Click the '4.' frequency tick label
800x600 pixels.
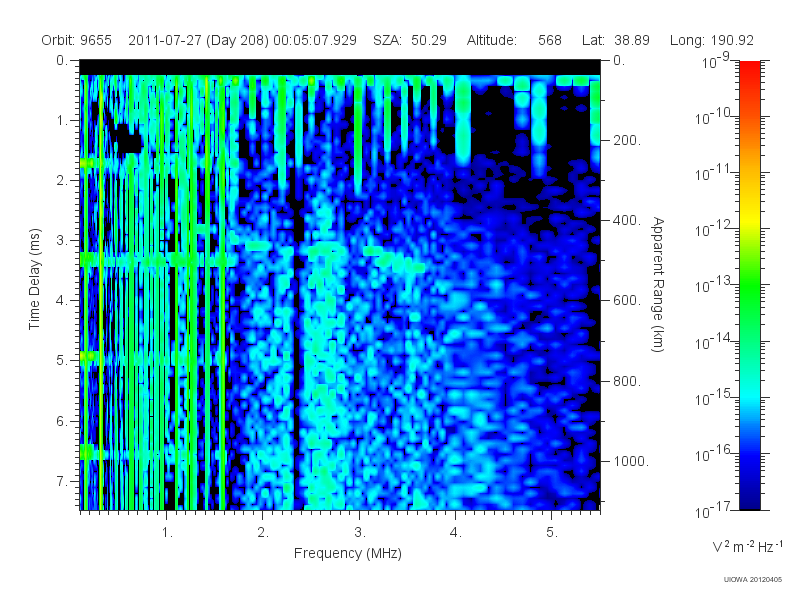click(x=456, y=533)
